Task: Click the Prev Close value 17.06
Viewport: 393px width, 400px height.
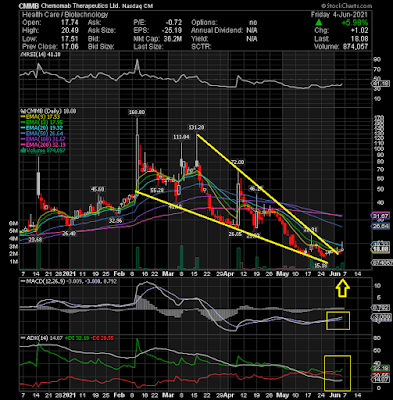Action: [x=70, y=47]
